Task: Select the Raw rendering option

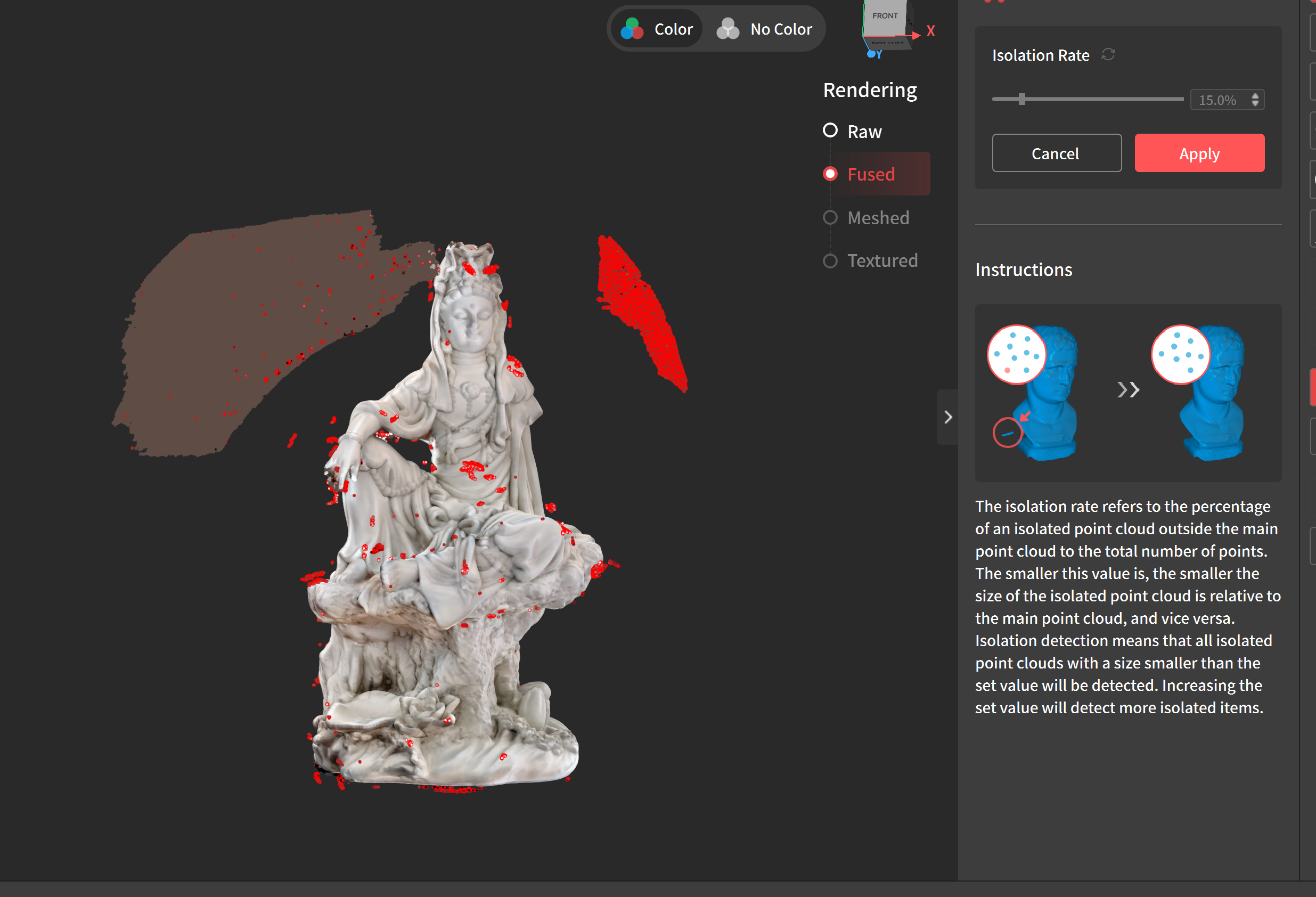Action: [831, 131]
